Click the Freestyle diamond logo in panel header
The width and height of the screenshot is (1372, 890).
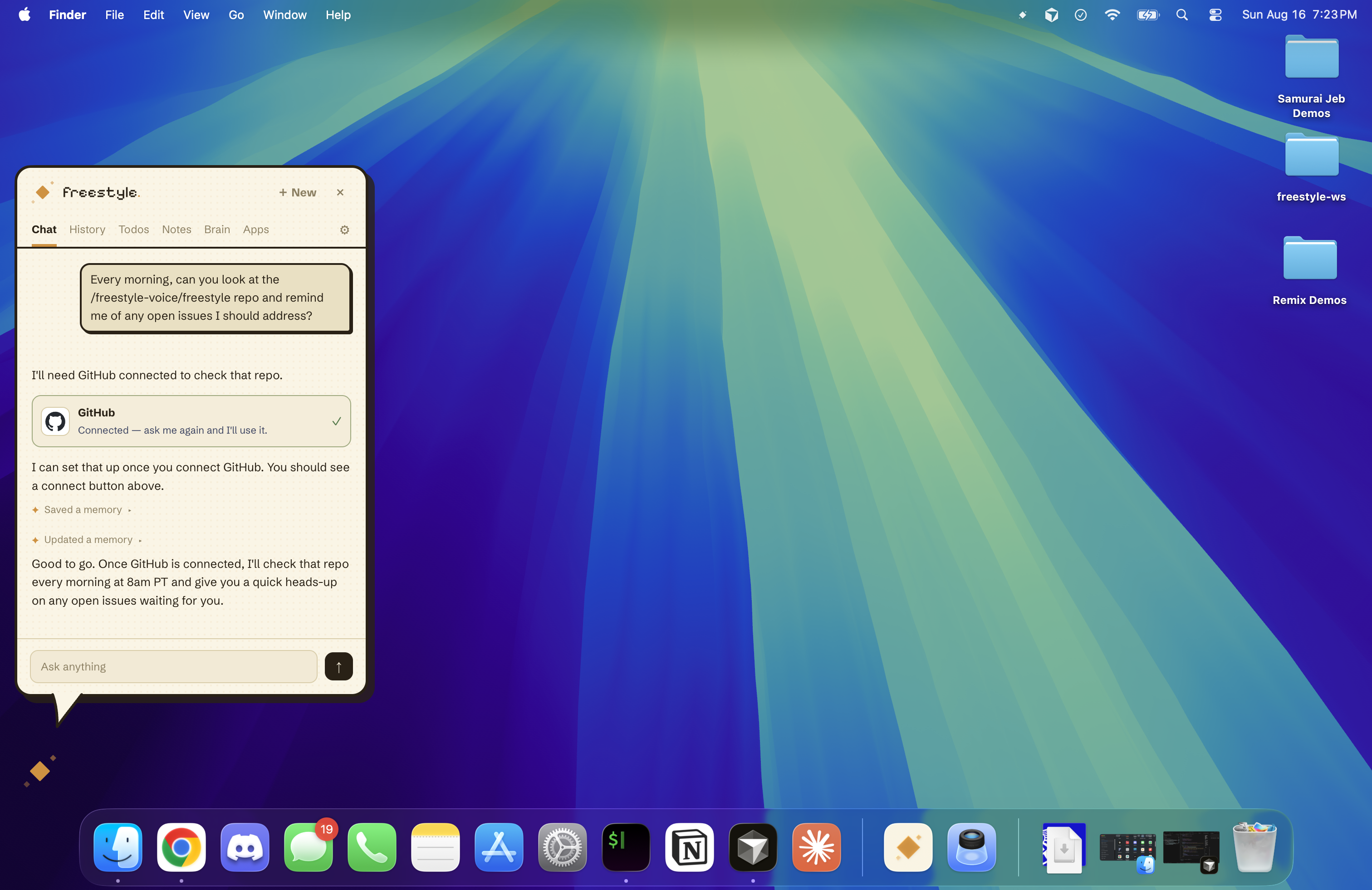pyautogui.click(x=43, y=191)
